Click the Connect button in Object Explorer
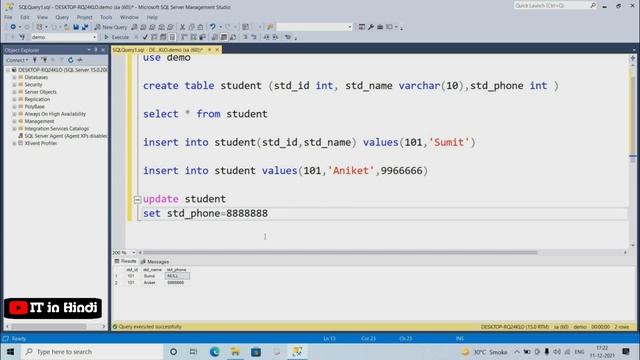The image size is (640, 360). pyautogui.click(x=17, y=60)
